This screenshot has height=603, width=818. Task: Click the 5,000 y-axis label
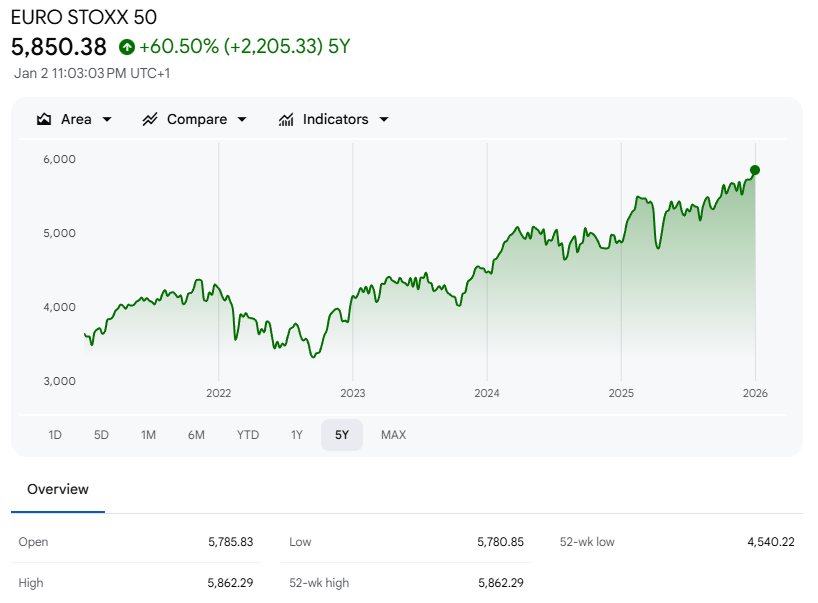[59, 233]
